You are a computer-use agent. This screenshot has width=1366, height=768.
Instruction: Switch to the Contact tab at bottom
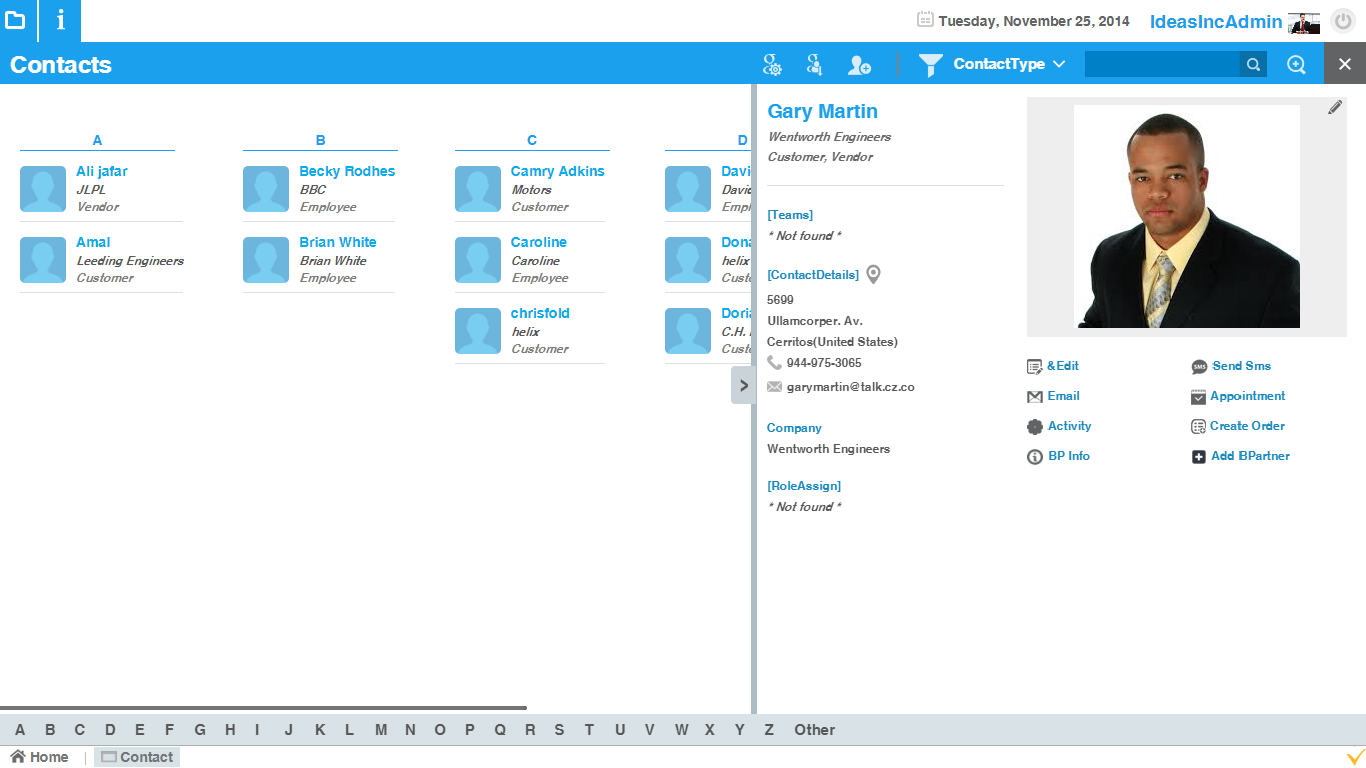[x=137, y=757]
